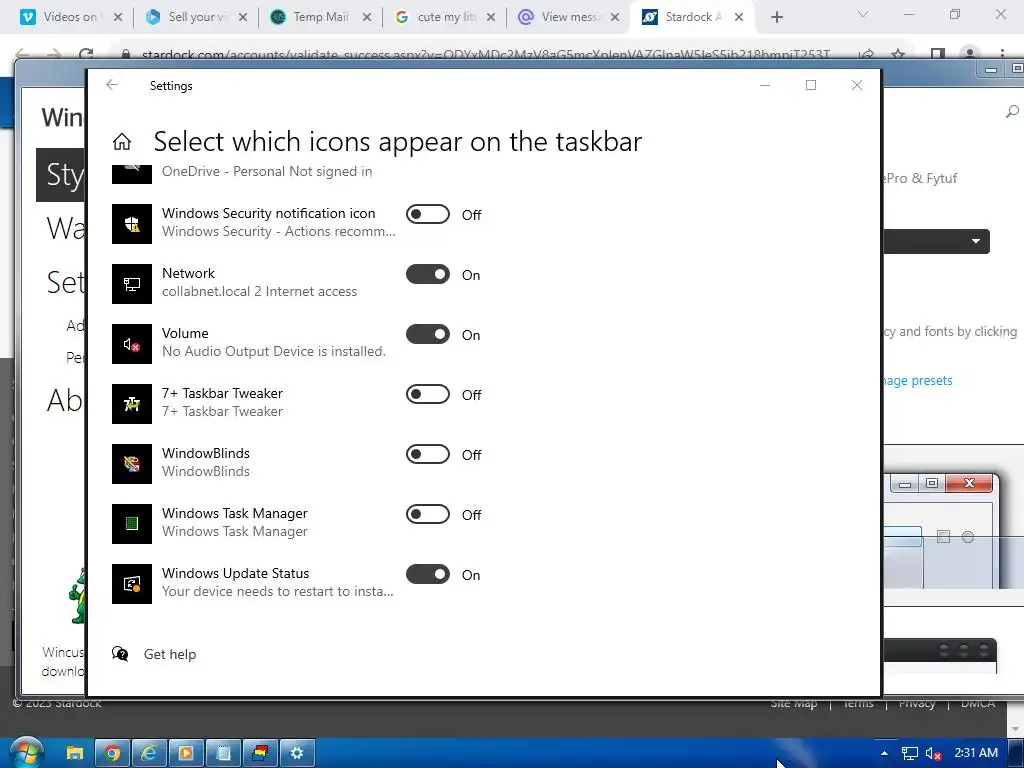Viewport: 1024px width, 768px height.
Task: Close the View message tab
Action: pos(615,17)
